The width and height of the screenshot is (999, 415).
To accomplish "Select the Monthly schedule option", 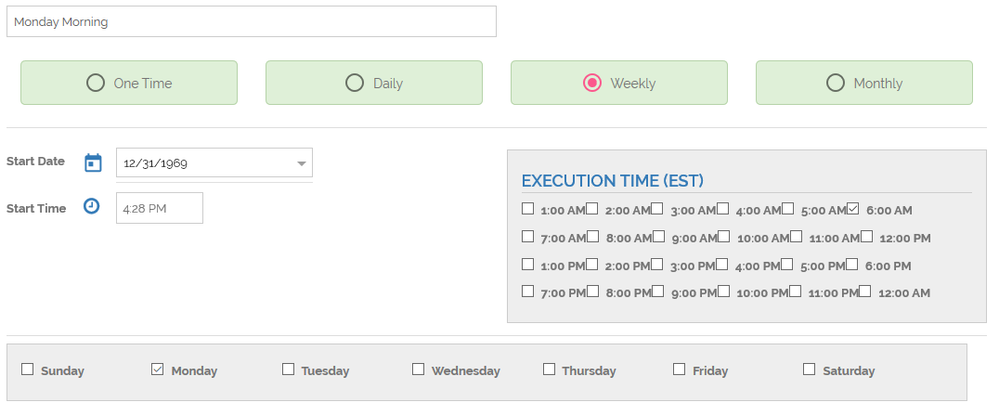I will [x=864, y=83].
